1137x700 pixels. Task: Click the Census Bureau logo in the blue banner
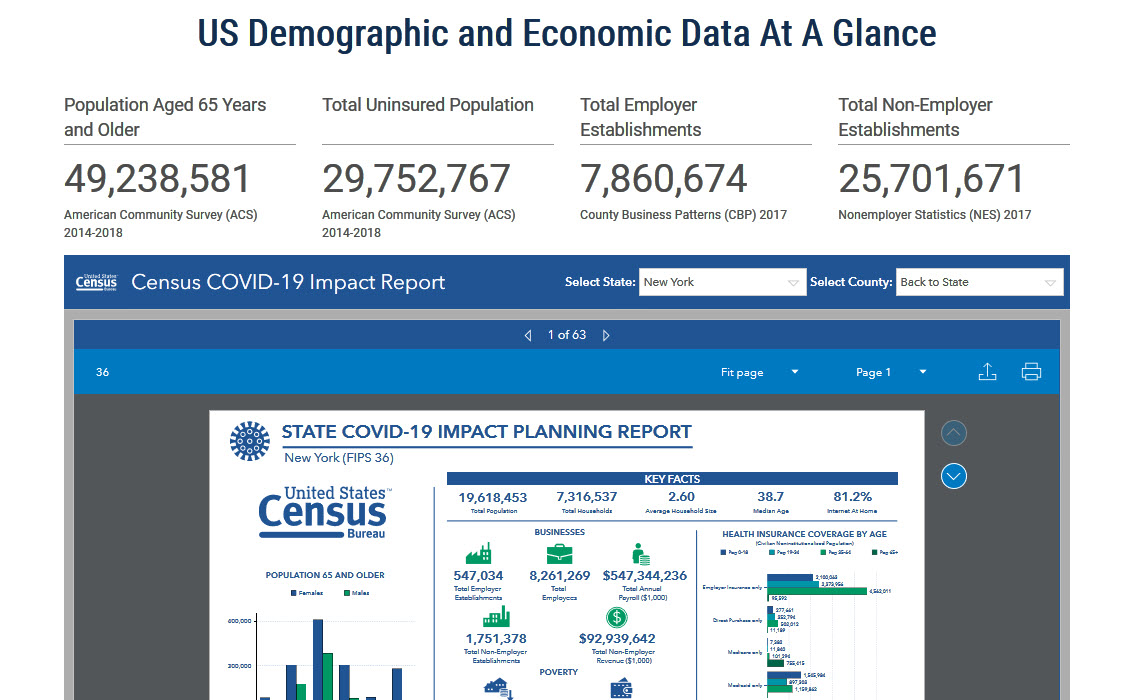click(96, 282)
